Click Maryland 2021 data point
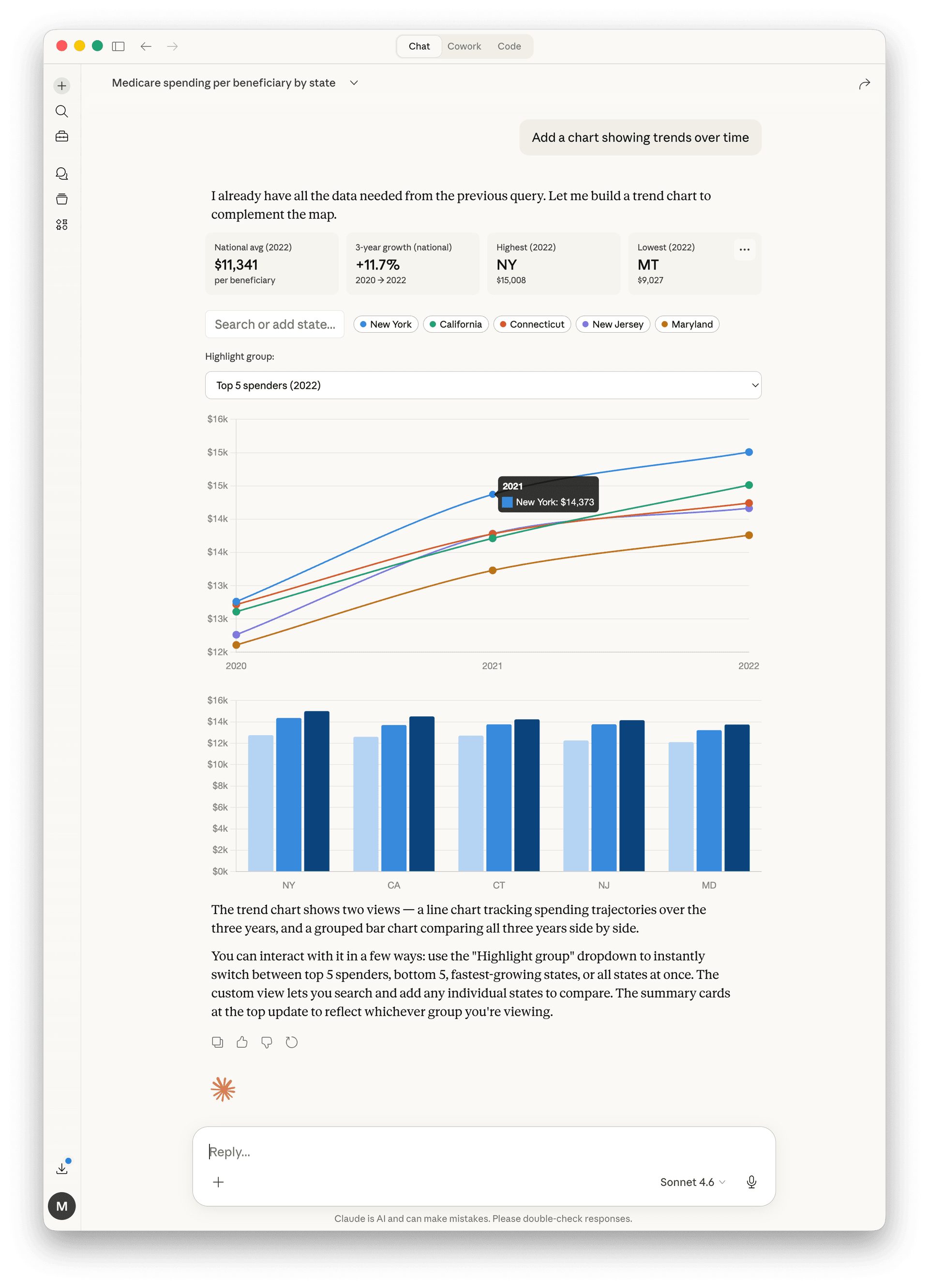This screenshot has width=929, height=1288. click(493, 570)
